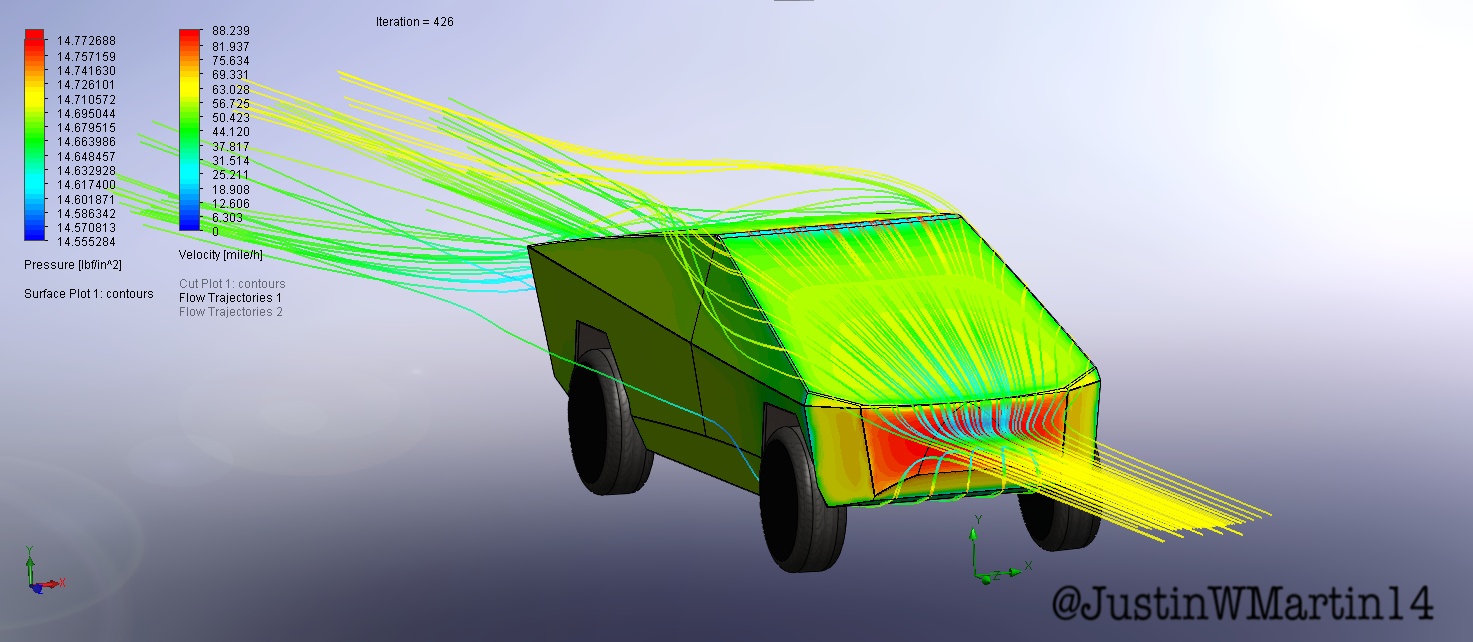The image size is (1473, 642).
Task: Select the greyed Flow Trajectories 2 entry
Action: 230,312
